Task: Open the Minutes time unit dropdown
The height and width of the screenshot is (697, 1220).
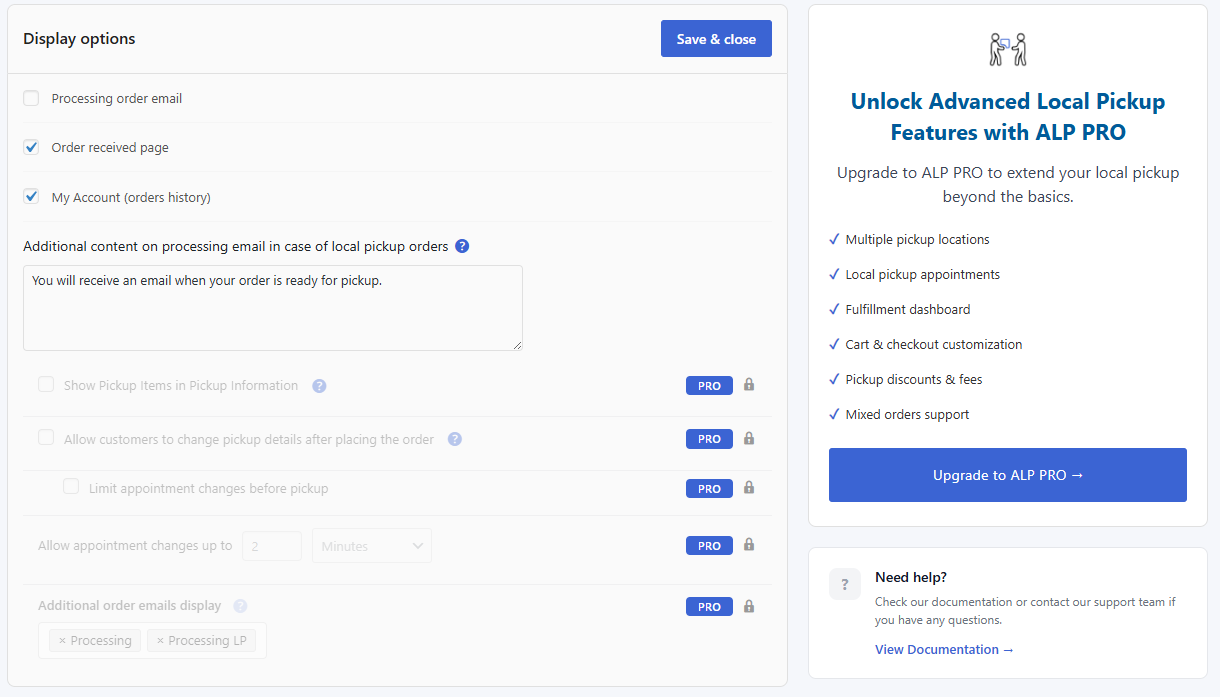Action: 372,546
